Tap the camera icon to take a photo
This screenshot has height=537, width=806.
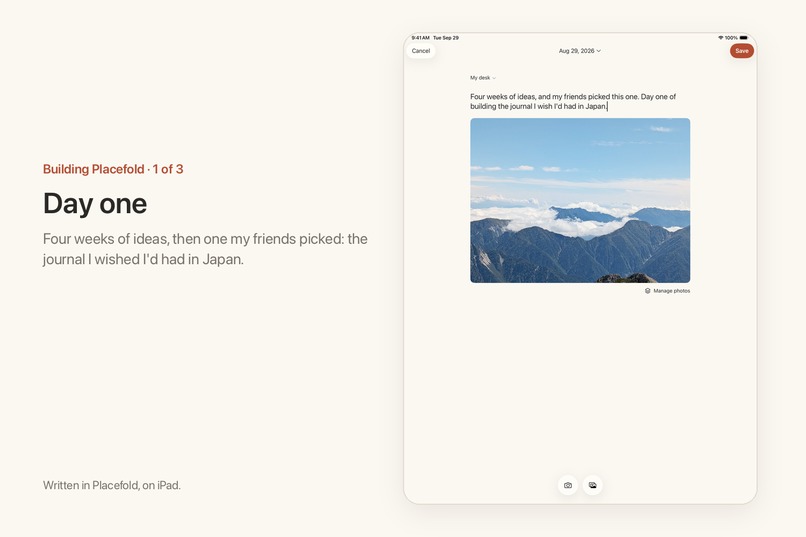pyautogui.click(x=568, y=485)
